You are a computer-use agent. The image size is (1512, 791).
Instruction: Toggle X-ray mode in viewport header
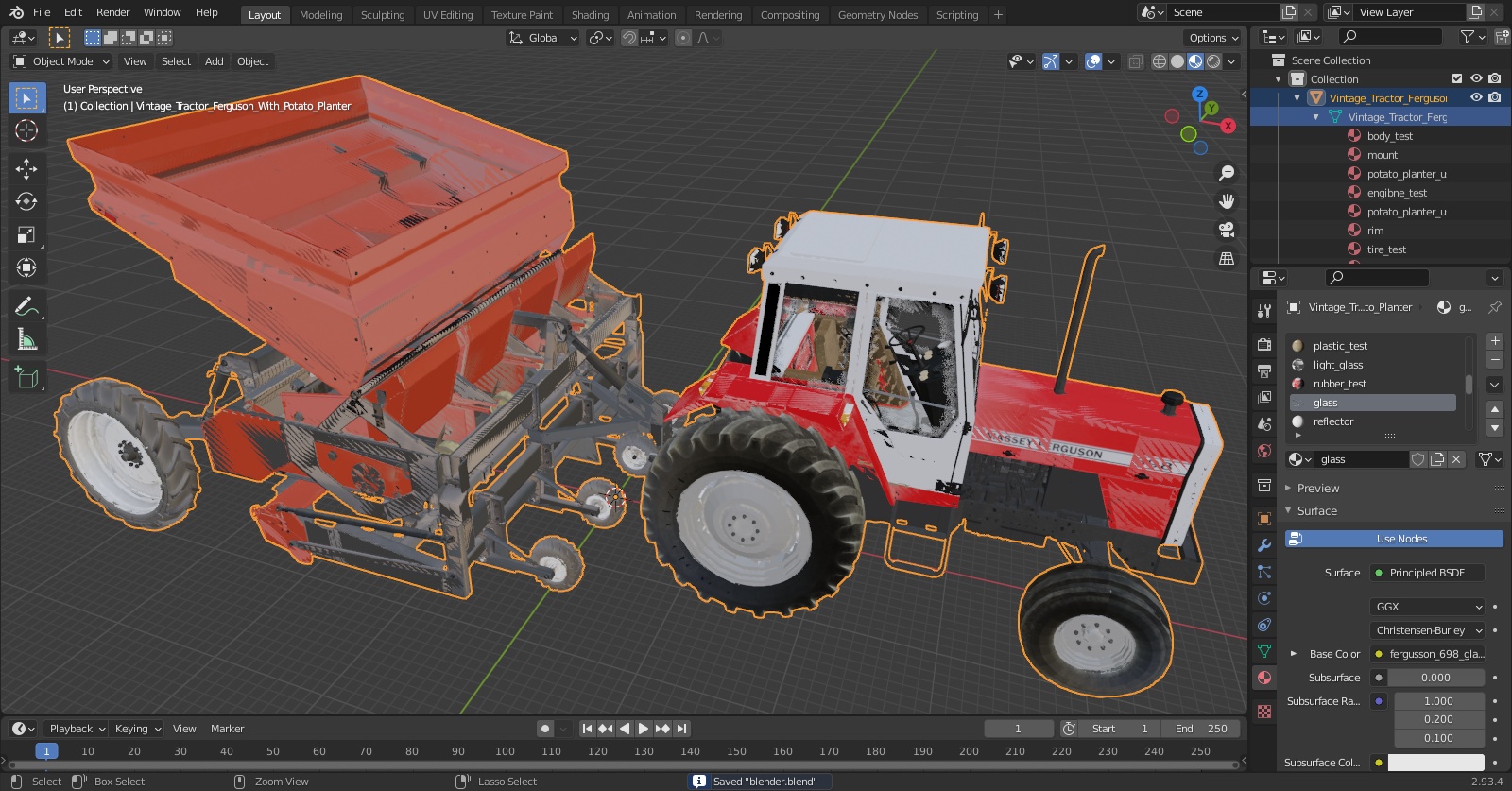click(1135, 61)
